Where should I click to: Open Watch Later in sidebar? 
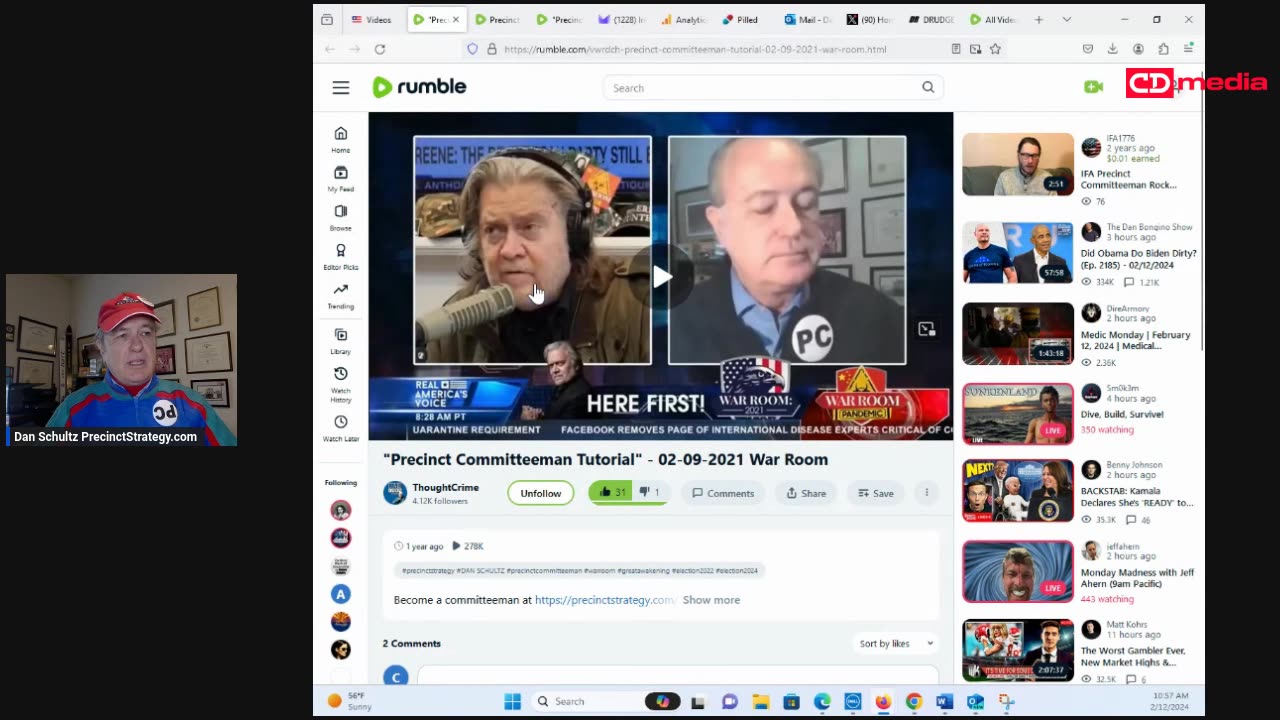[341, 428]
